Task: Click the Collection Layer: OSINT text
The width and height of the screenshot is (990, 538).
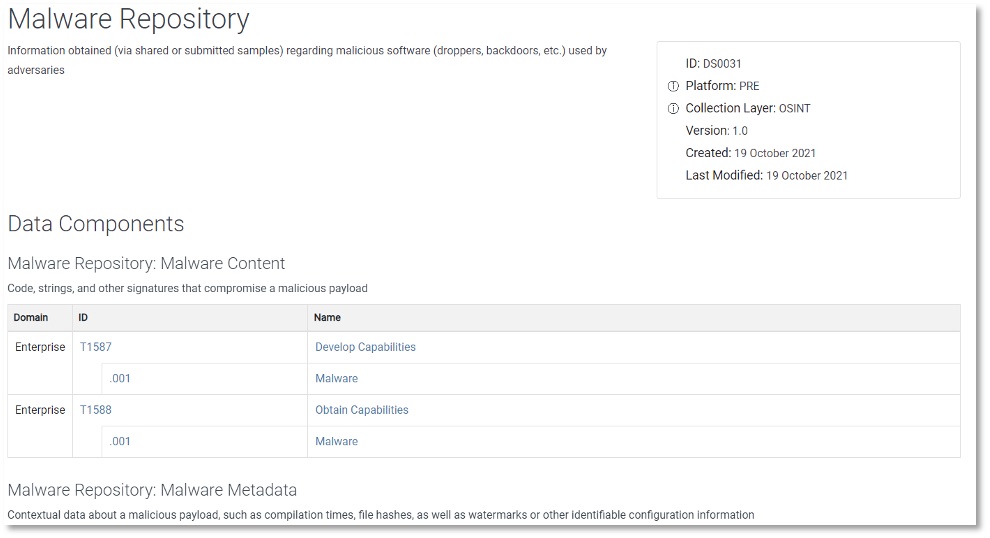Action: 748,108
